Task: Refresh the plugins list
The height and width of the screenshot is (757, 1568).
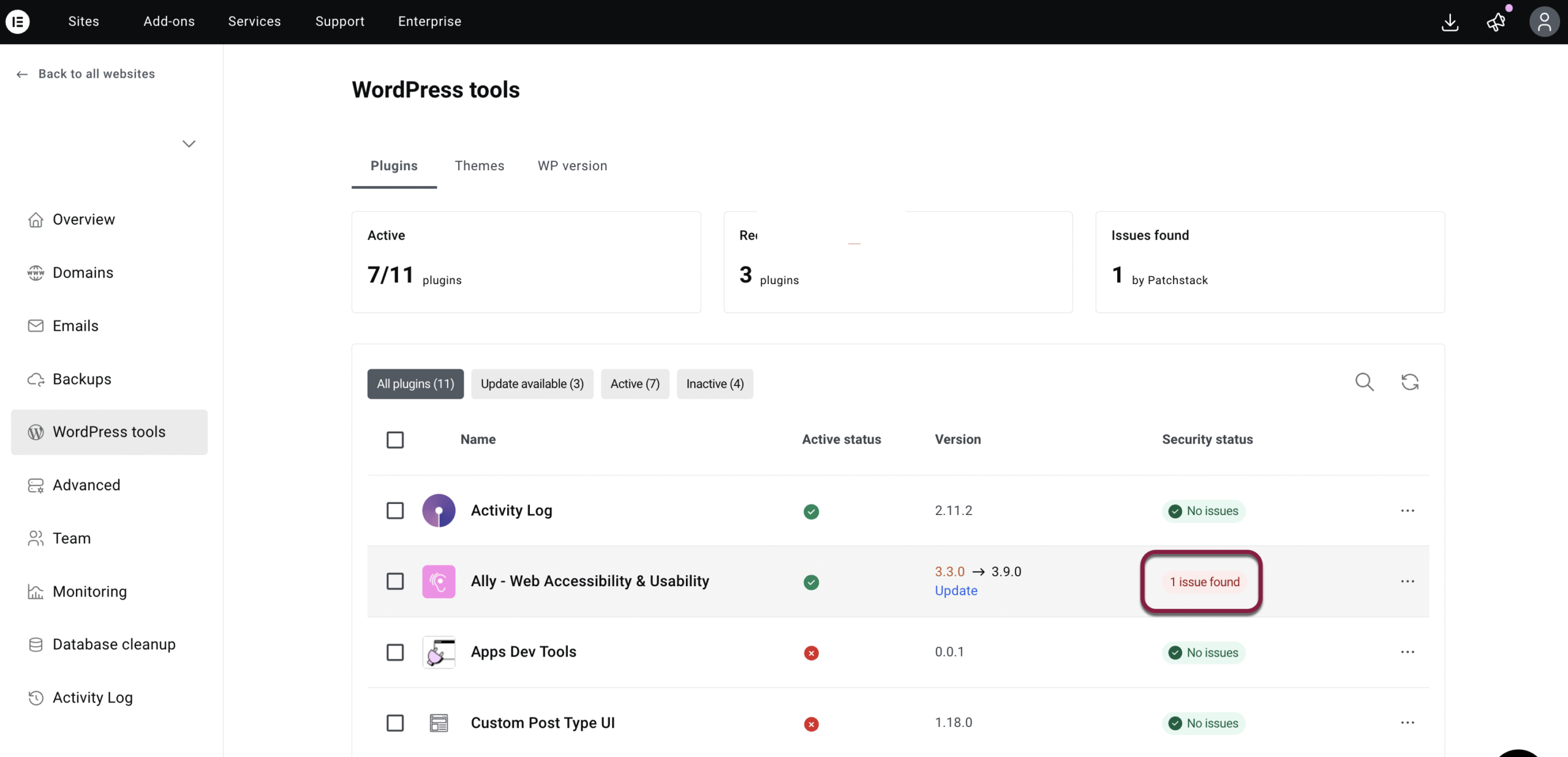Action: click(x=1410, y=382)
